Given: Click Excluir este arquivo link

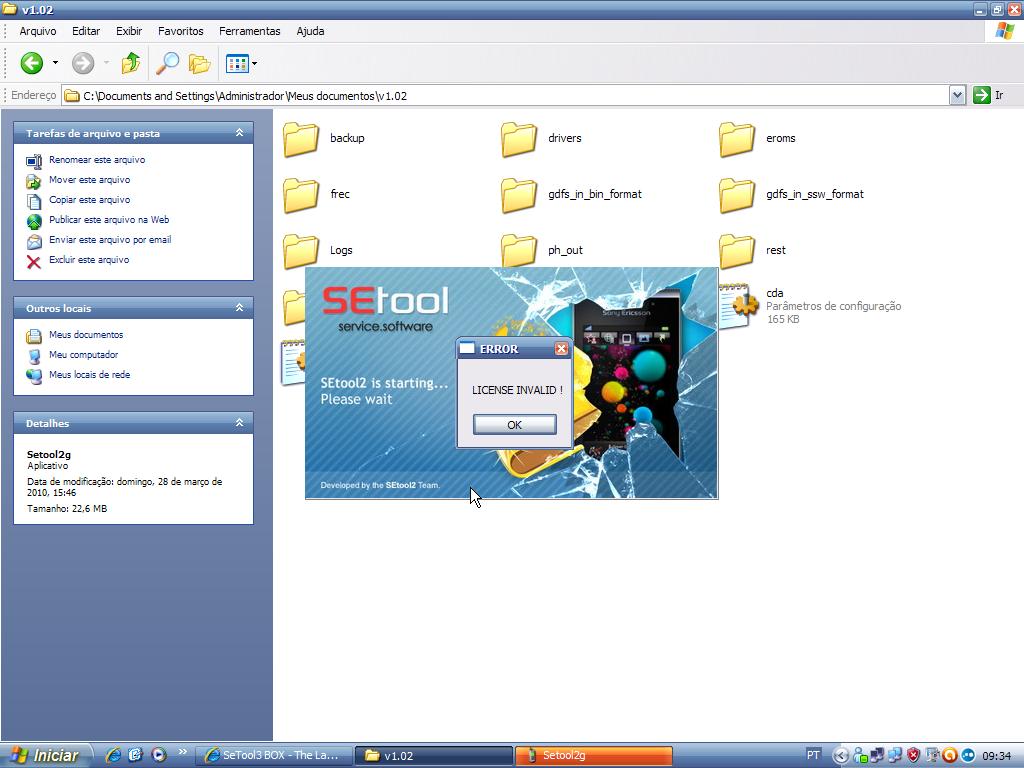Looking at the screenshot, I should [89, 259].
